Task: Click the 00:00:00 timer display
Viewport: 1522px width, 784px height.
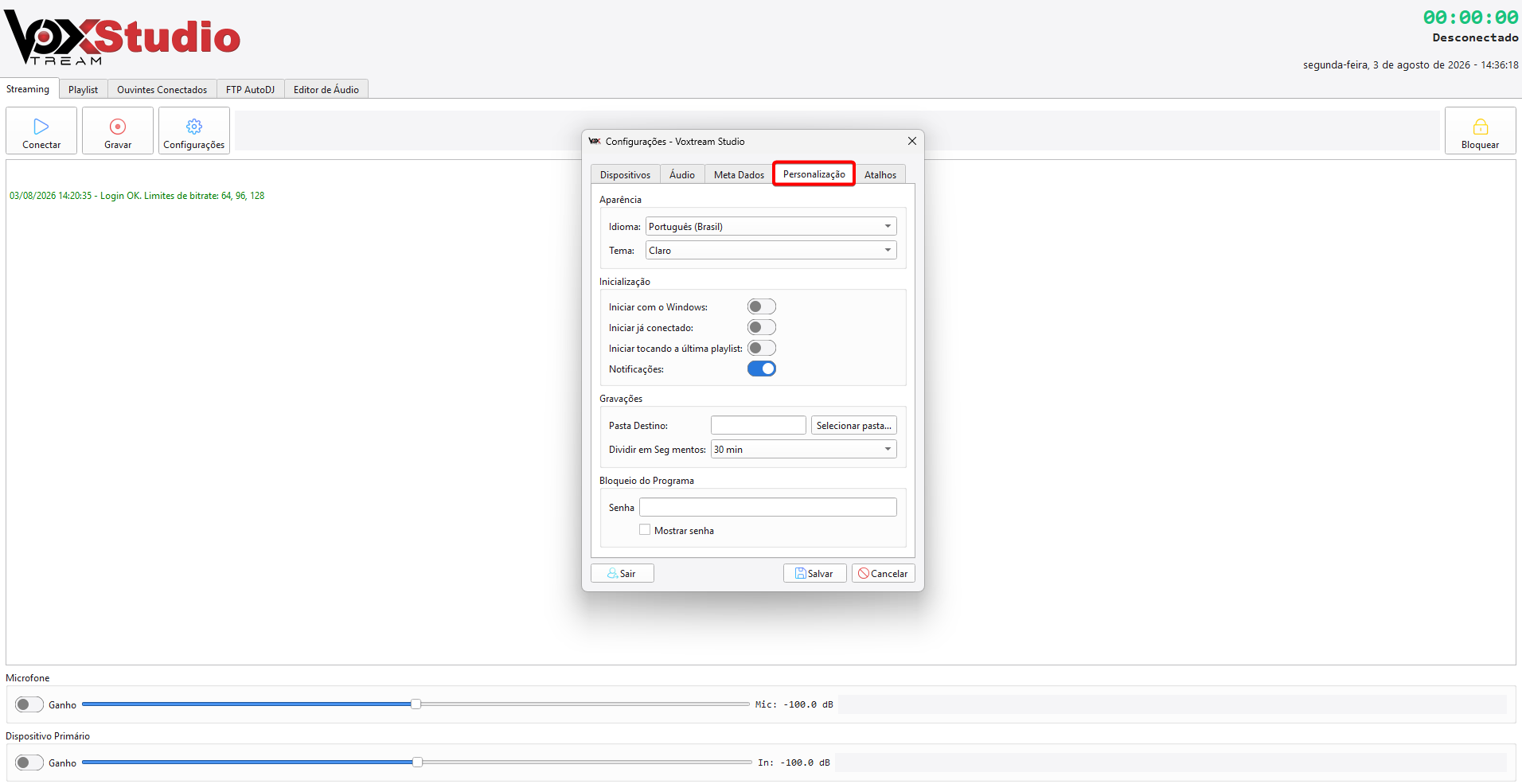Action: pyautogui.click(x=1470, y=18)
